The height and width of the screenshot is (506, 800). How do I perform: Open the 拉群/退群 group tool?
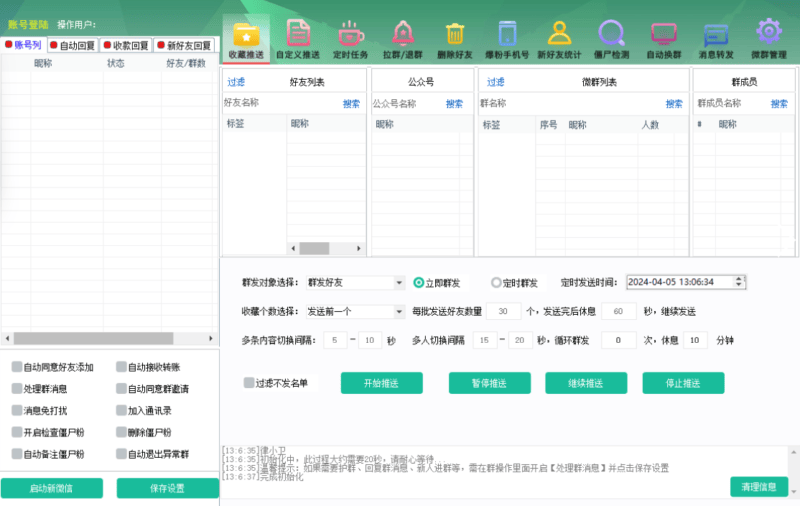point(403,40)
